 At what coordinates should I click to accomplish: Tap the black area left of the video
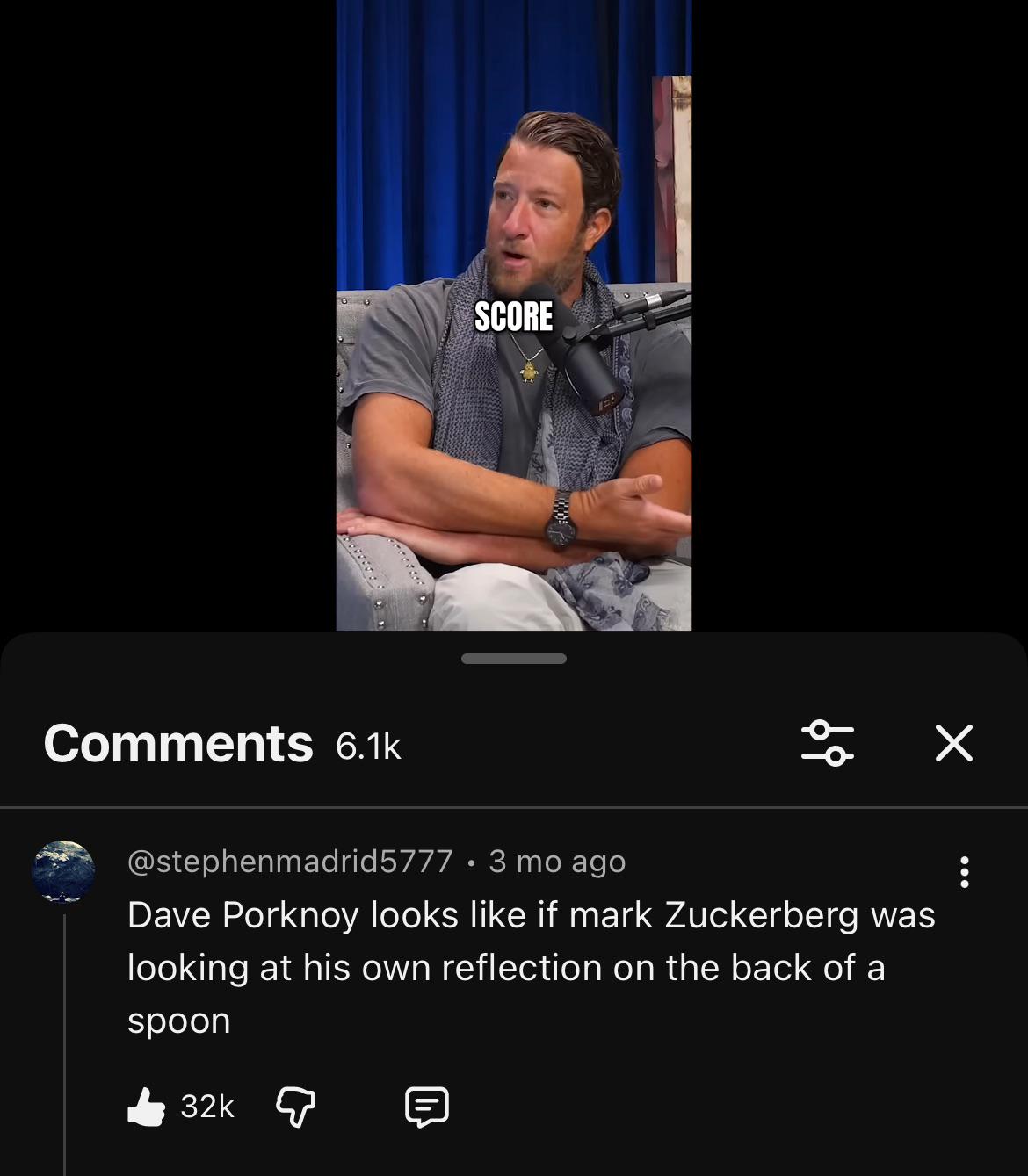[x=168, y=315]
